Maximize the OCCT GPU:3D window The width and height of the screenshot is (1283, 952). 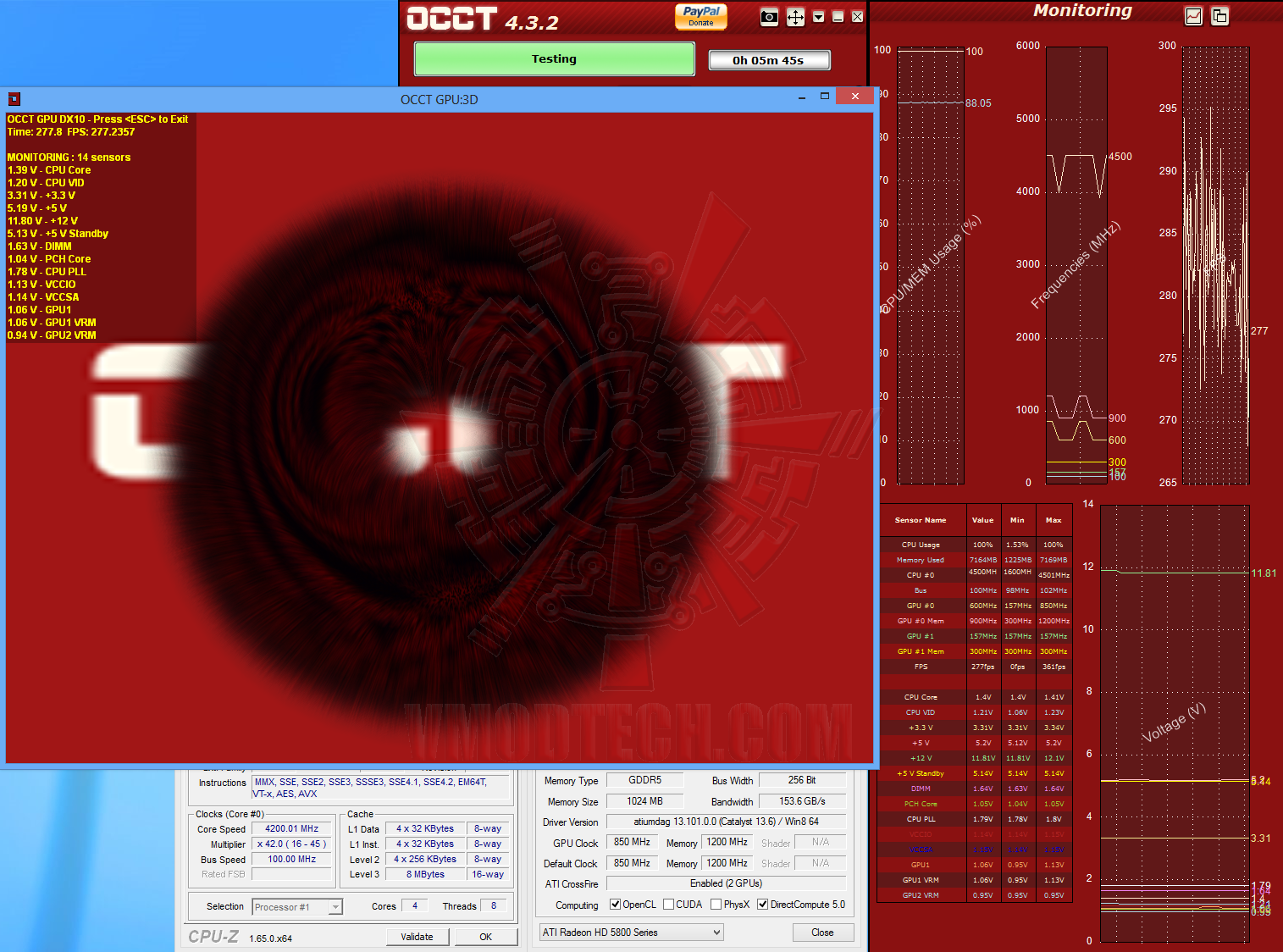click(825, 97)
